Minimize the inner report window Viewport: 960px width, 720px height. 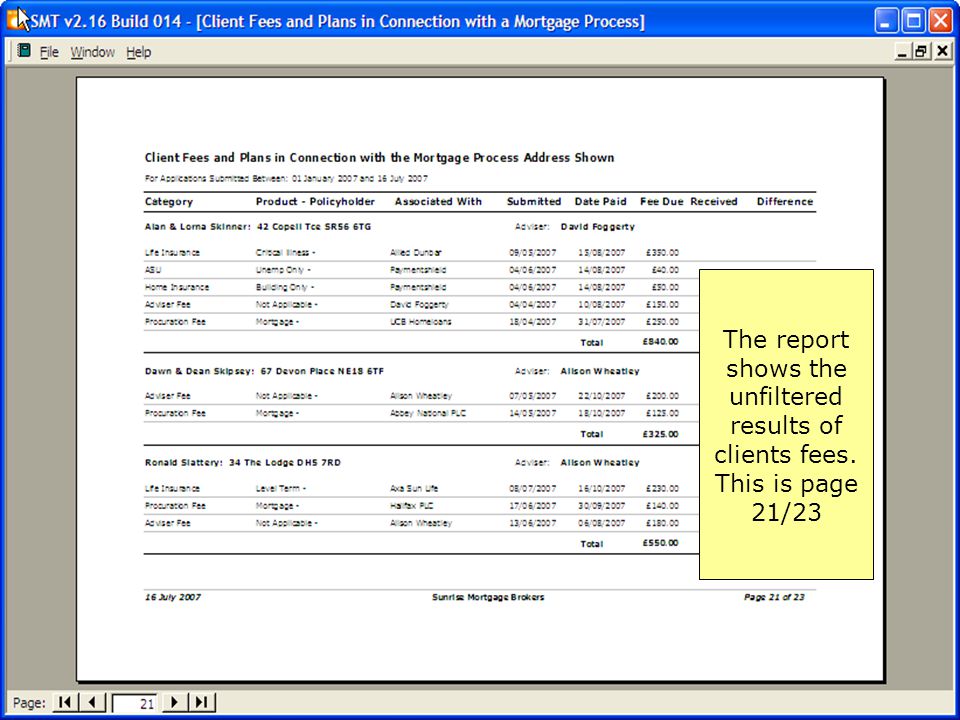(902, 51)
